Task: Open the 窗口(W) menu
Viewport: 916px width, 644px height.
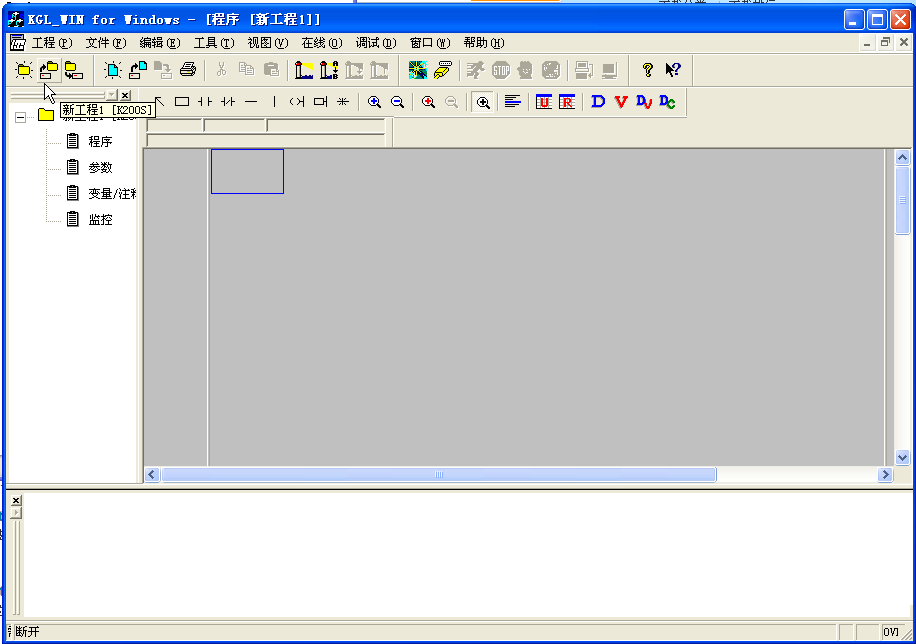Action: click(x=430, y=43)
